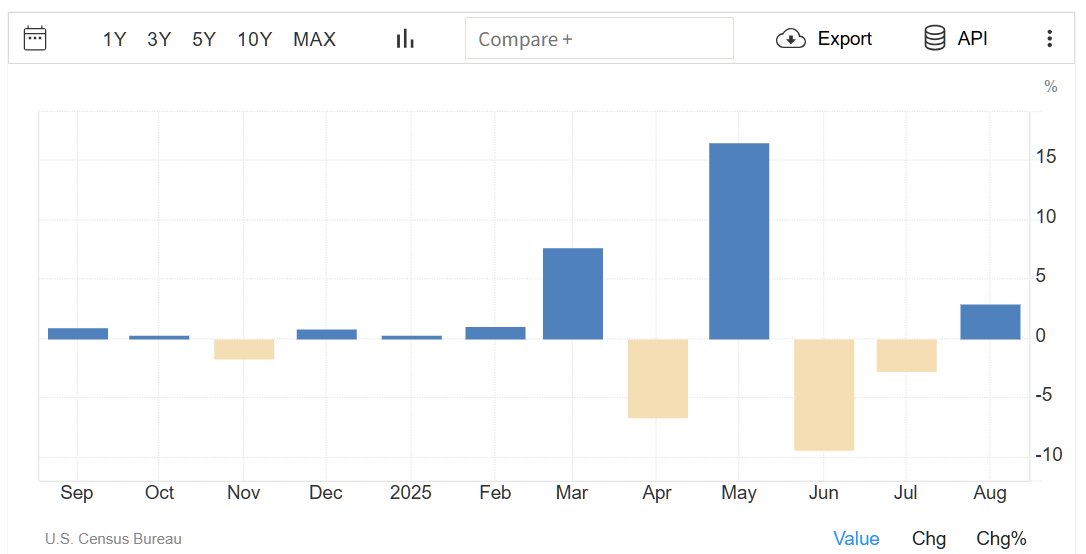Open the calendar date range picker
Screen dimensions: 1086x554
point(35,39)
